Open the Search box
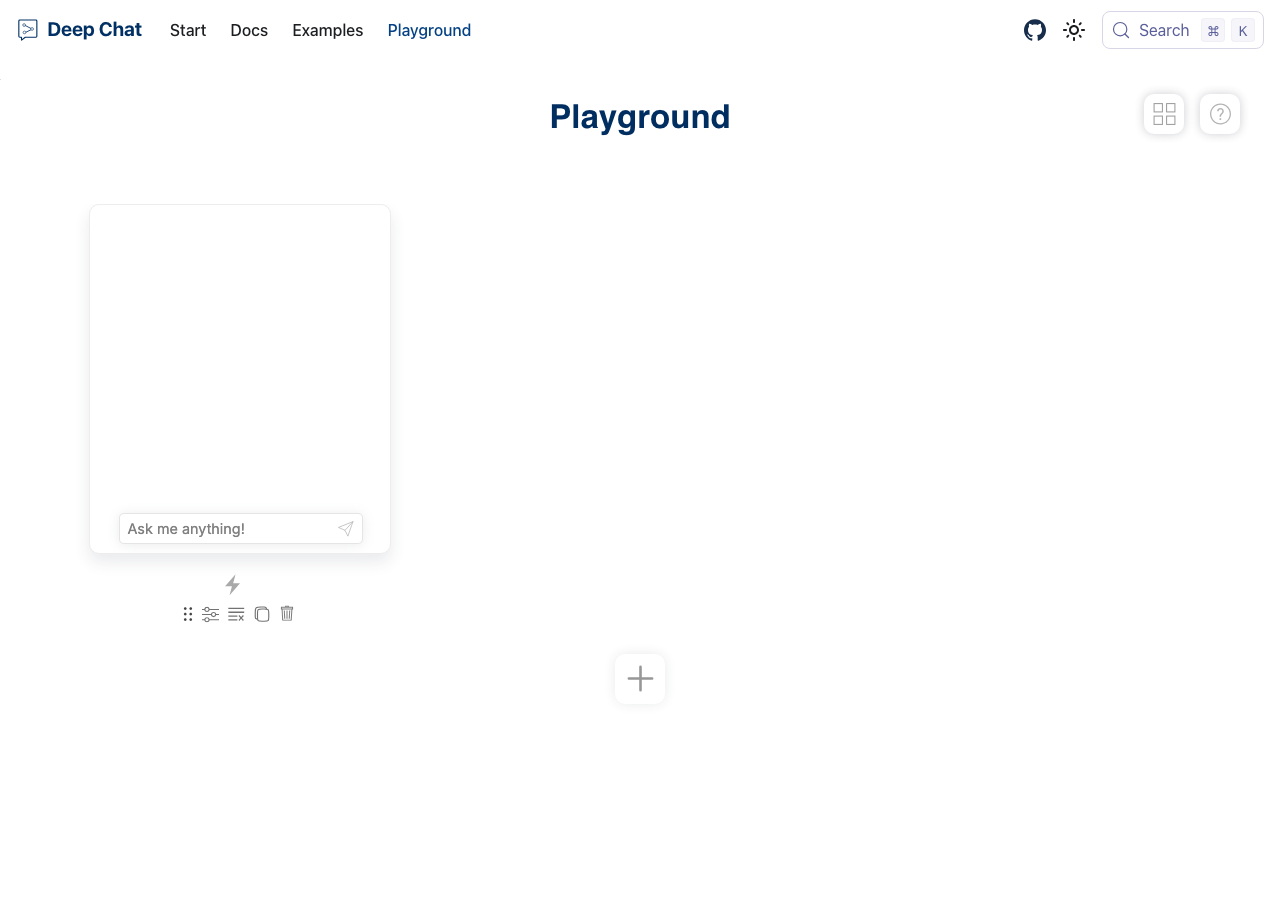The height and width of the screenshot is (900, 1280). click(x=1183, y=30)
